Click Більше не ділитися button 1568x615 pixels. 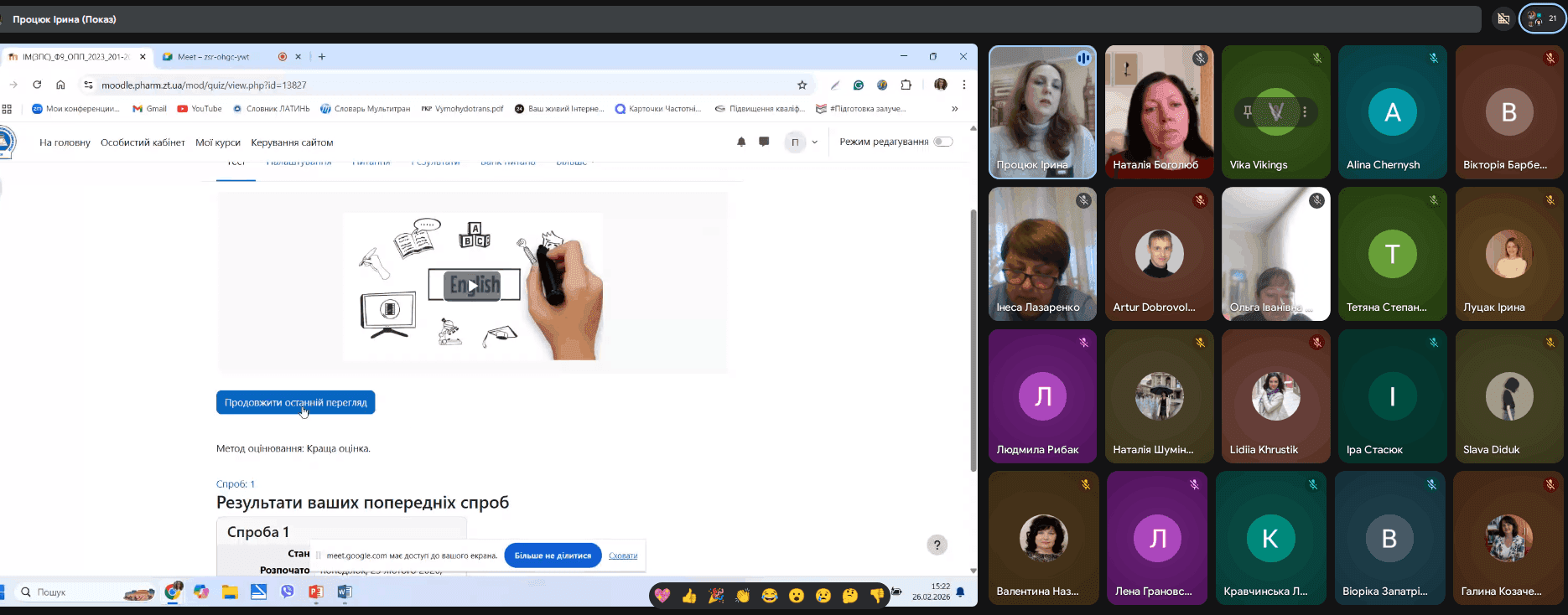click(553, 556)
